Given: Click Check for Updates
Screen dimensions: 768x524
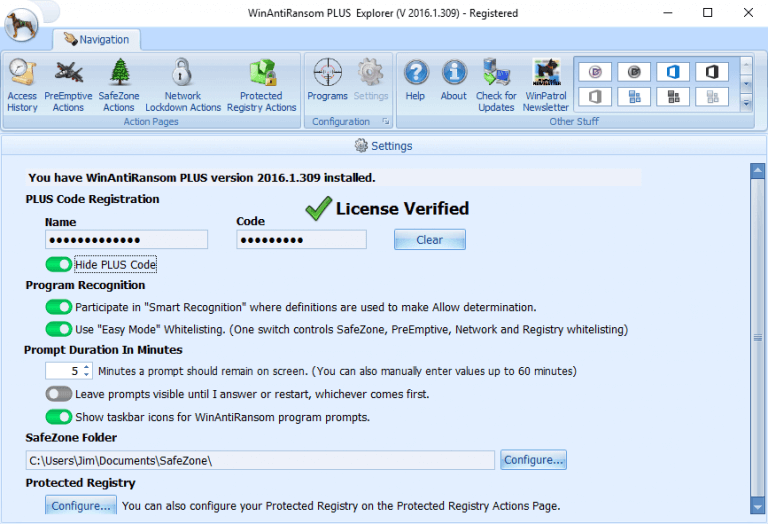Looking at the screenshot, I should [x=496, y=85].
